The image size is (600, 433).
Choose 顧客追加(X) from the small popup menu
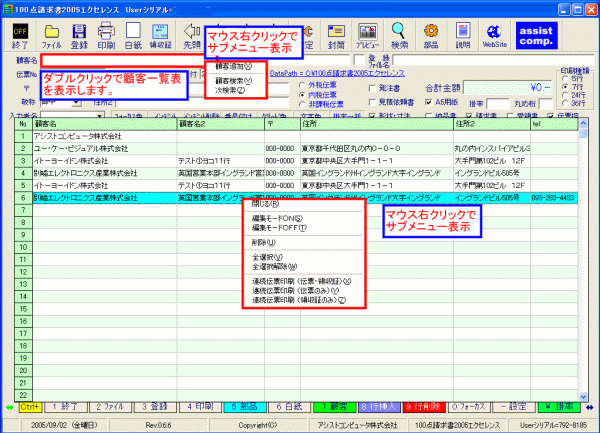[x=233, y=66]
